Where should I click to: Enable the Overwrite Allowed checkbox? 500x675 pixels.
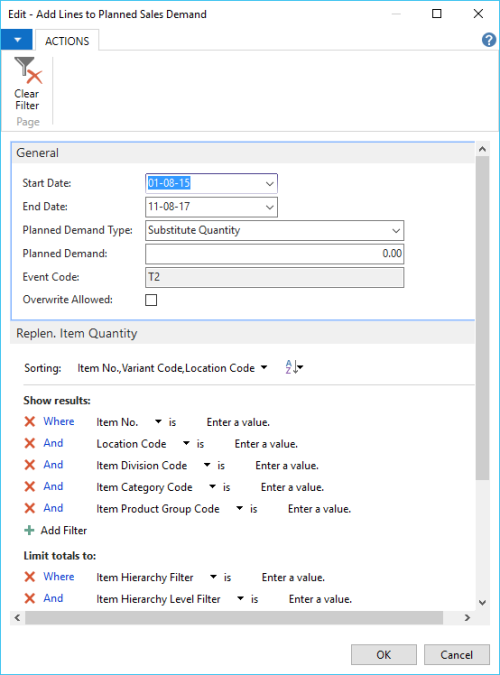point(151,300)
